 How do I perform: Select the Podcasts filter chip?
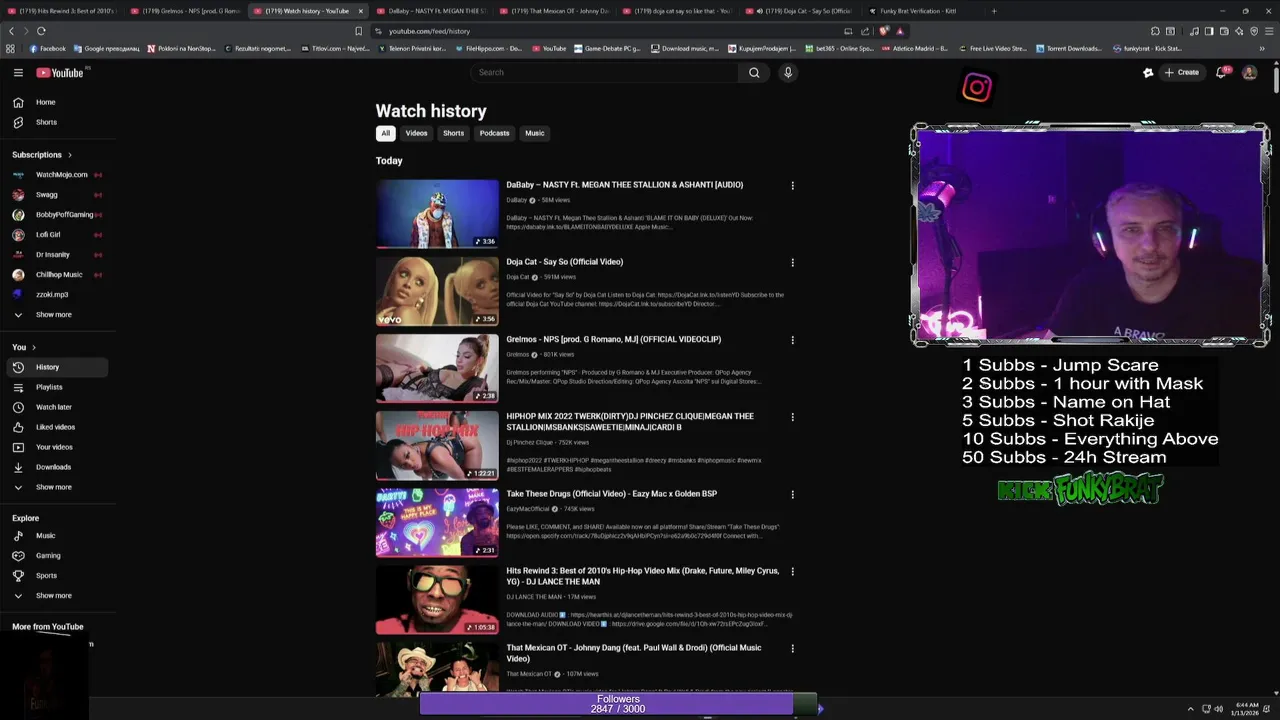tap(494, 133)
